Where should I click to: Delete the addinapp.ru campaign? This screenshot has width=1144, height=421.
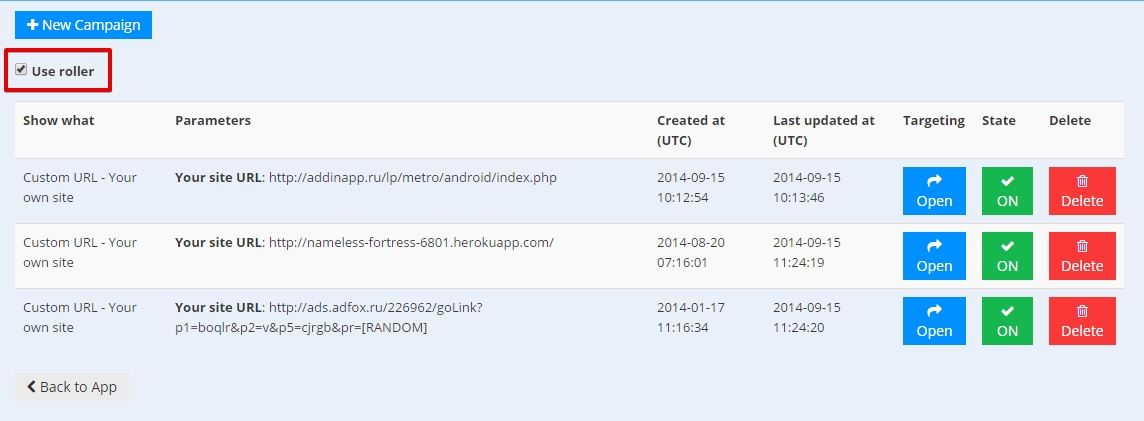[1082, 191]
